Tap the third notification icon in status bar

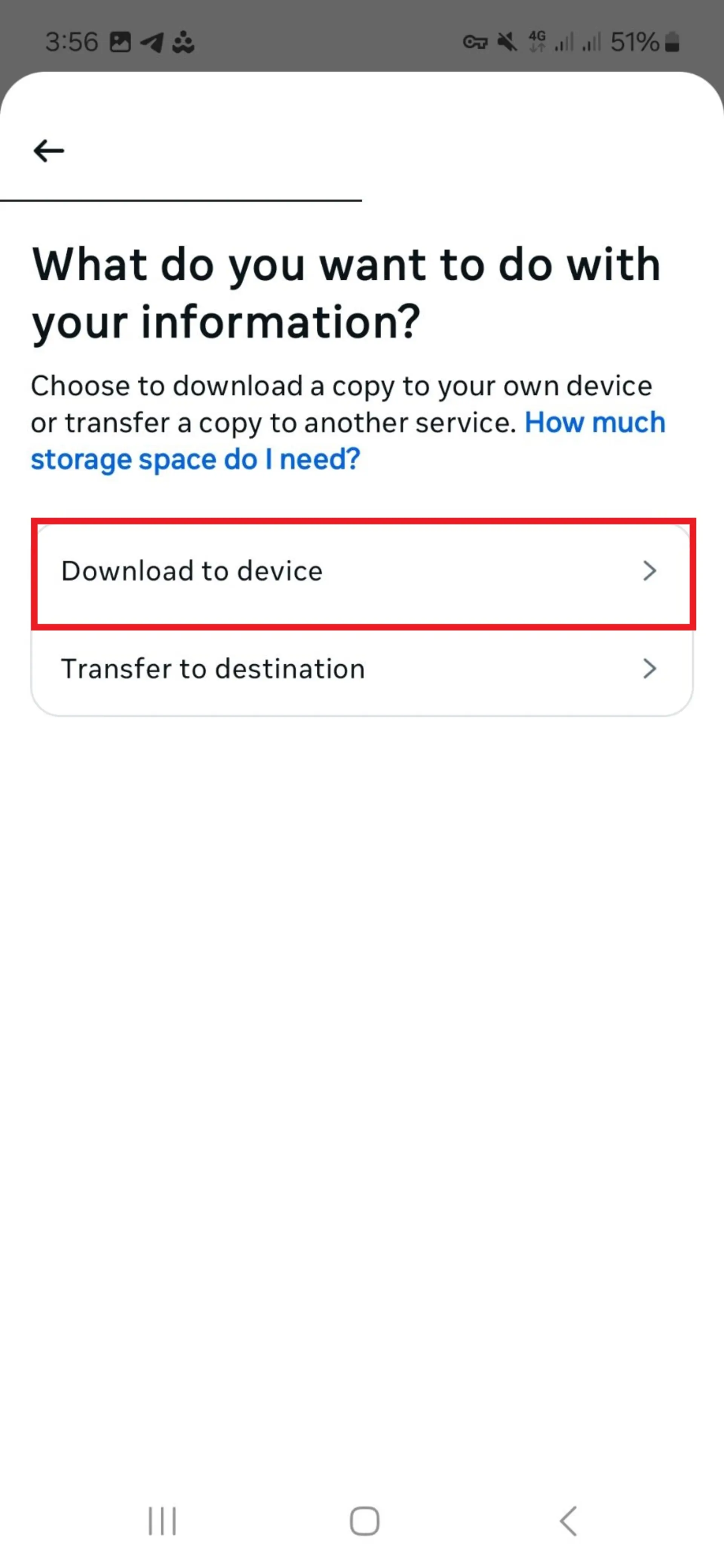(x=183, y=42)
